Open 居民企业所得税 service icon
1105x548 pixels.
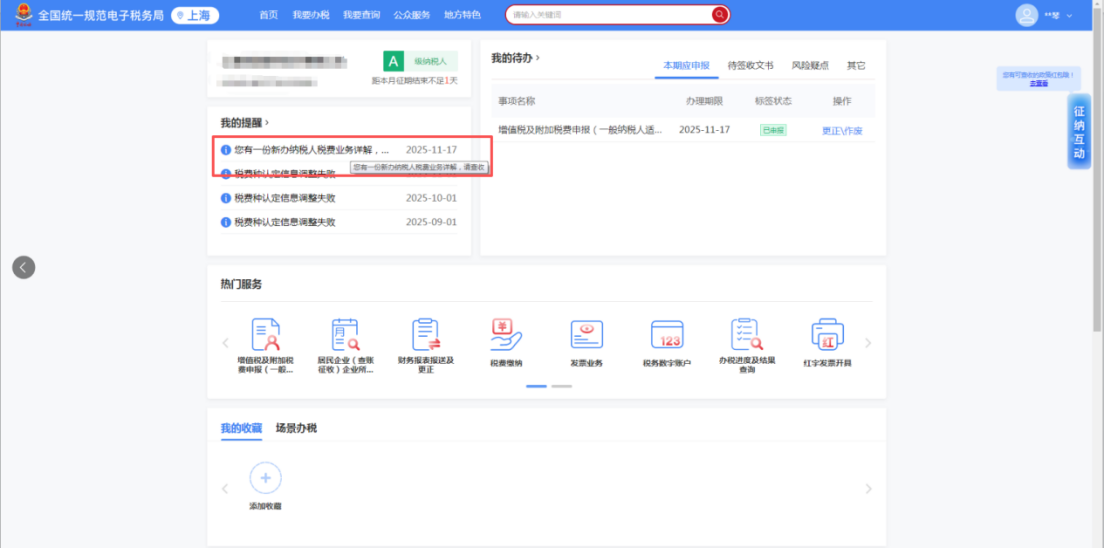point(345,335)
